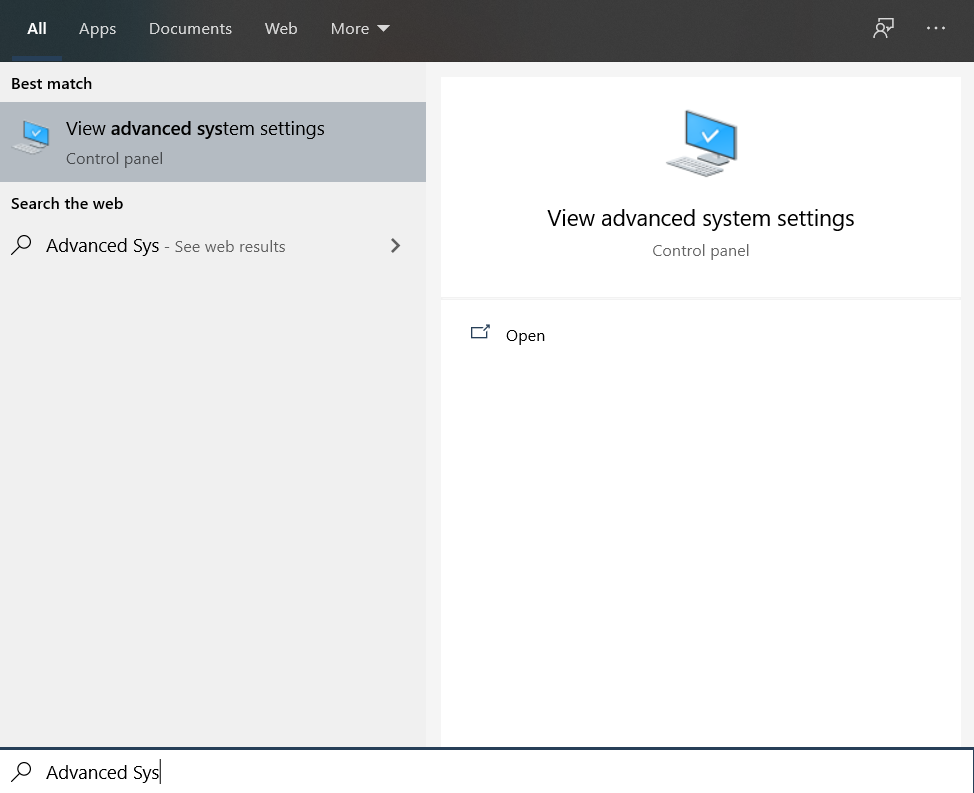Open the ellipsis options menu
Screen dimensions: 974x793
pyautogui.click(x=936, y=28)
